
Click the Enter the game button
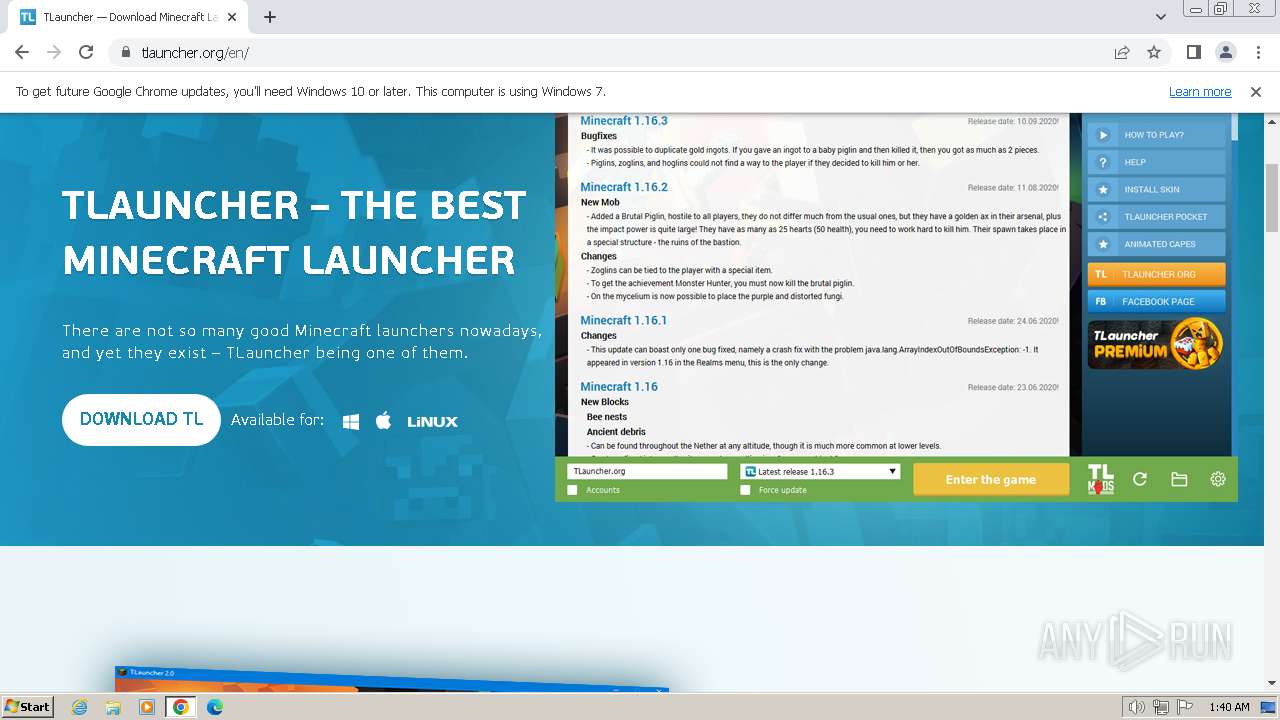tap(991, 479)
